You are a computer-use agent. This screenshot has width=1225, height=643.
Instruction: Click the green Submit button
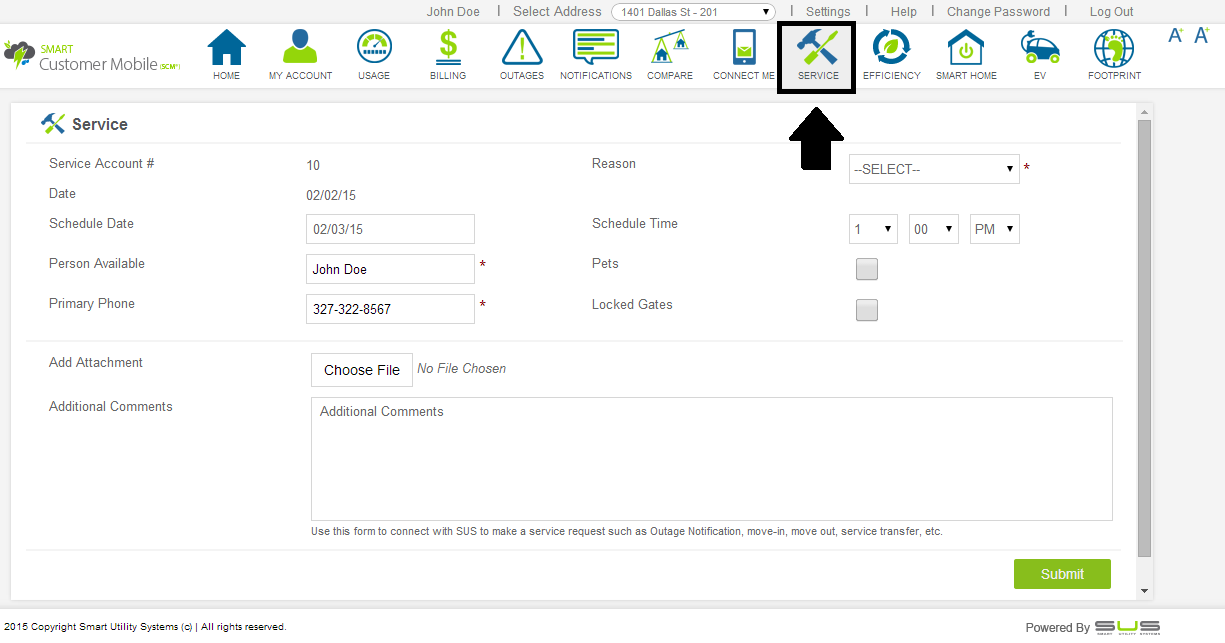1062,574
